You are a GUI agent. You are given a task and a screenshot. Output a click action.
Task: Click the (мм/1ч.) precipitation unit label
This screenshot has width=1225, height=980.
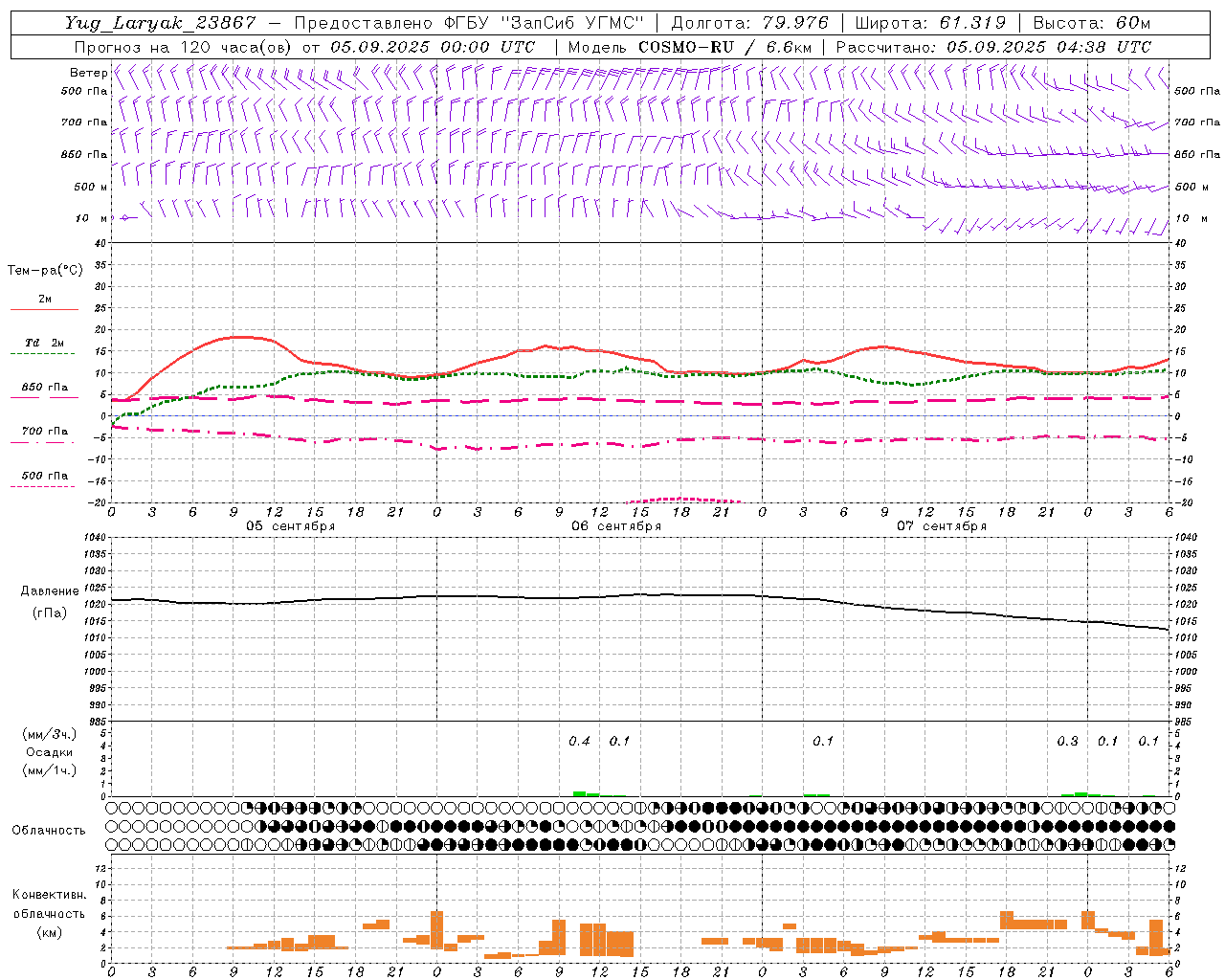coord(50,770)
